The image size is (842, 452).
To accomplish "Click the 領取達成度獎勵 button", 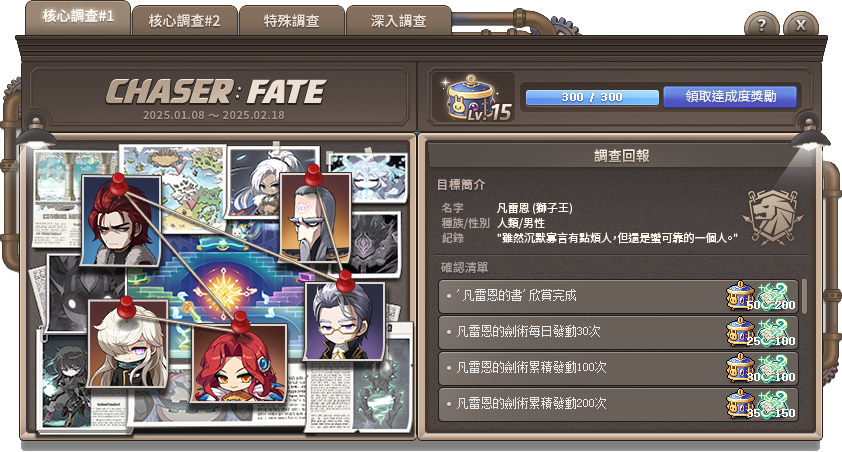I will coord(730,97).
